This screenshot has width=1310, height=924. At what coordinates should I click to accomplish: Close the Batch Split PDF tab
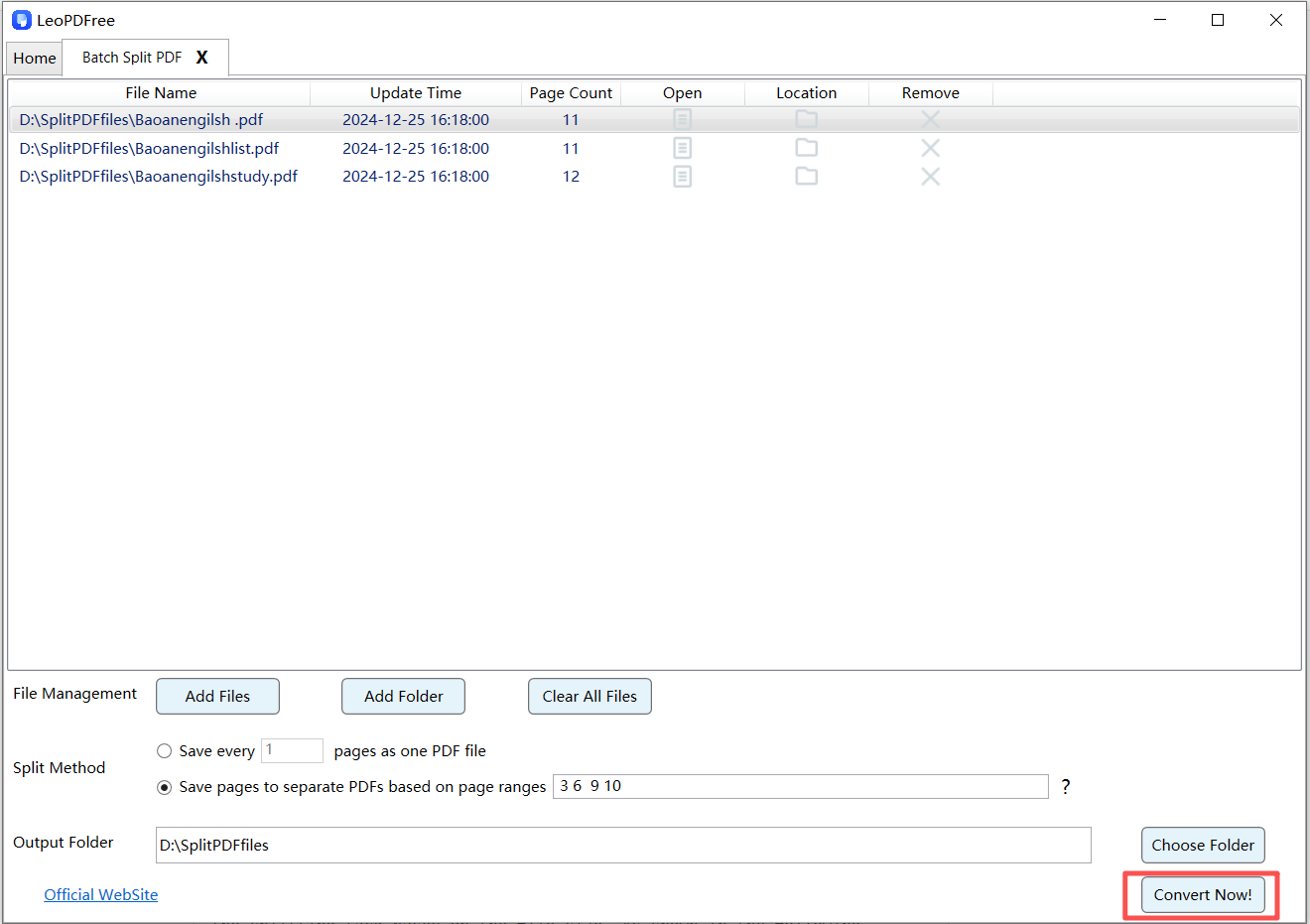point(202,58)
